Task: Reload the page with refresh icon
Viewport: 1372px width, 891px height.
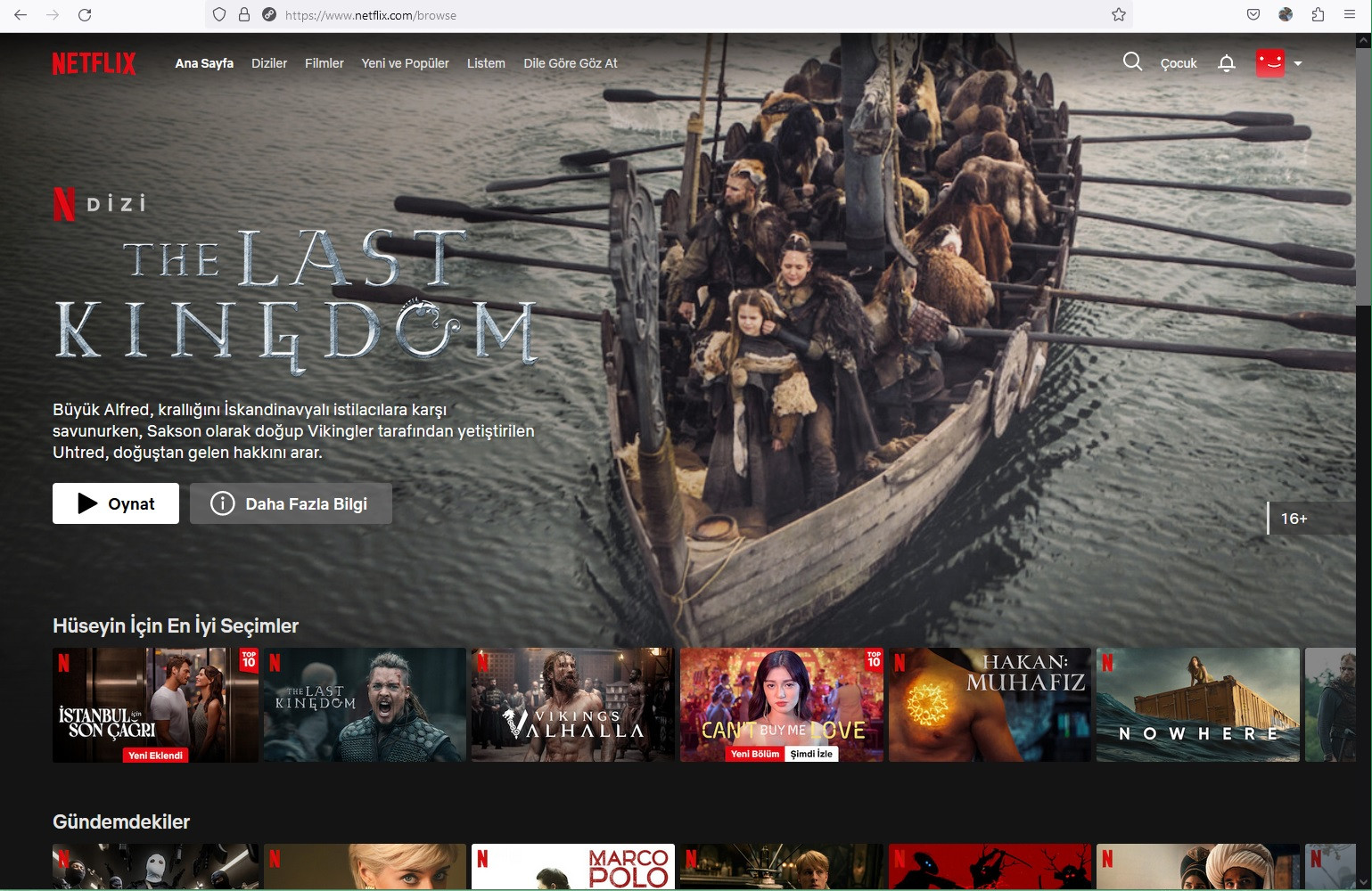Action: pyautogui.click(x=85, y=15)
